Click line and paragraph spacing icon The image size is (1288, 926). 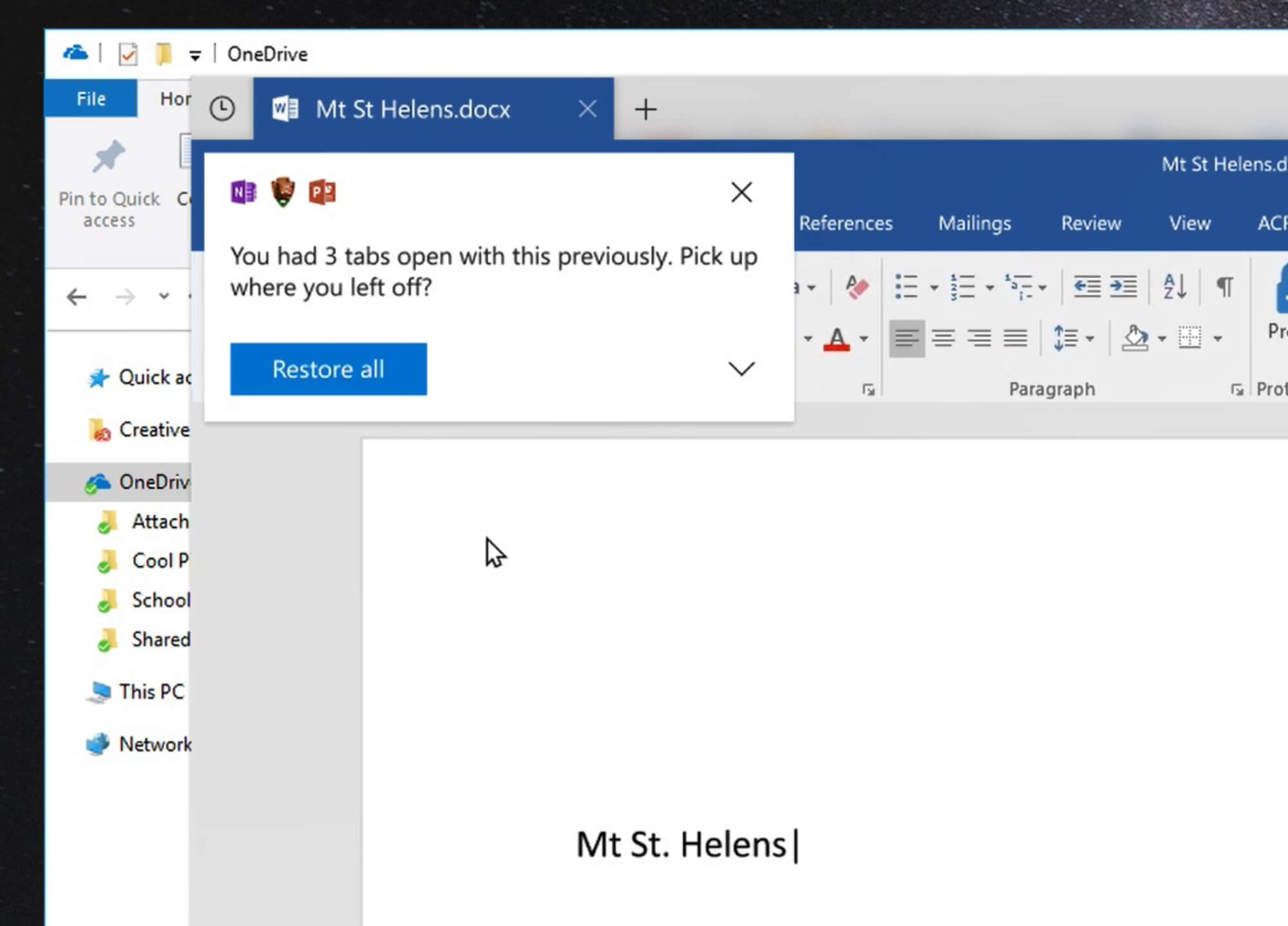pos(1065,338)
